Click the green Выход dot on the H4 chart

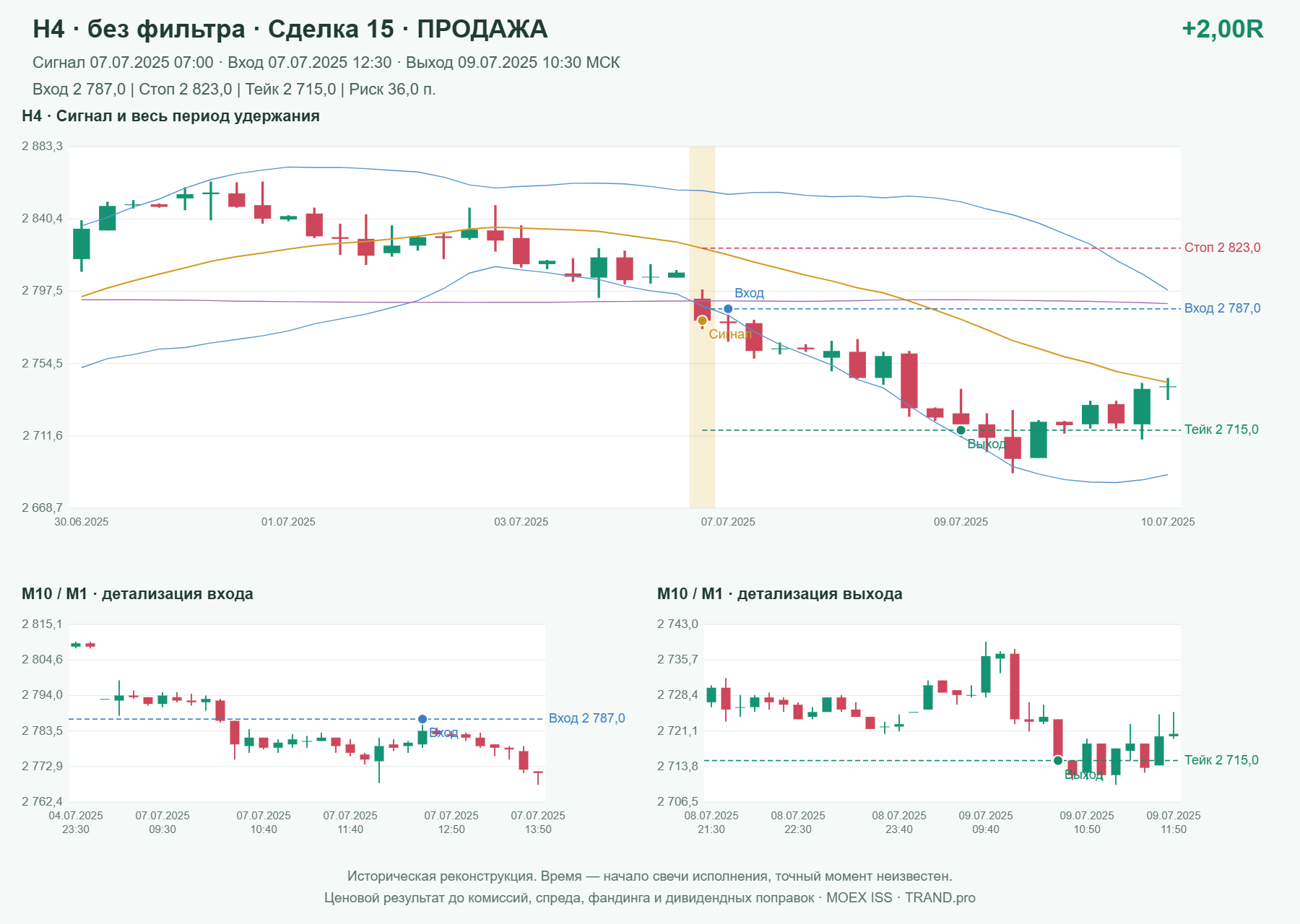961,430
